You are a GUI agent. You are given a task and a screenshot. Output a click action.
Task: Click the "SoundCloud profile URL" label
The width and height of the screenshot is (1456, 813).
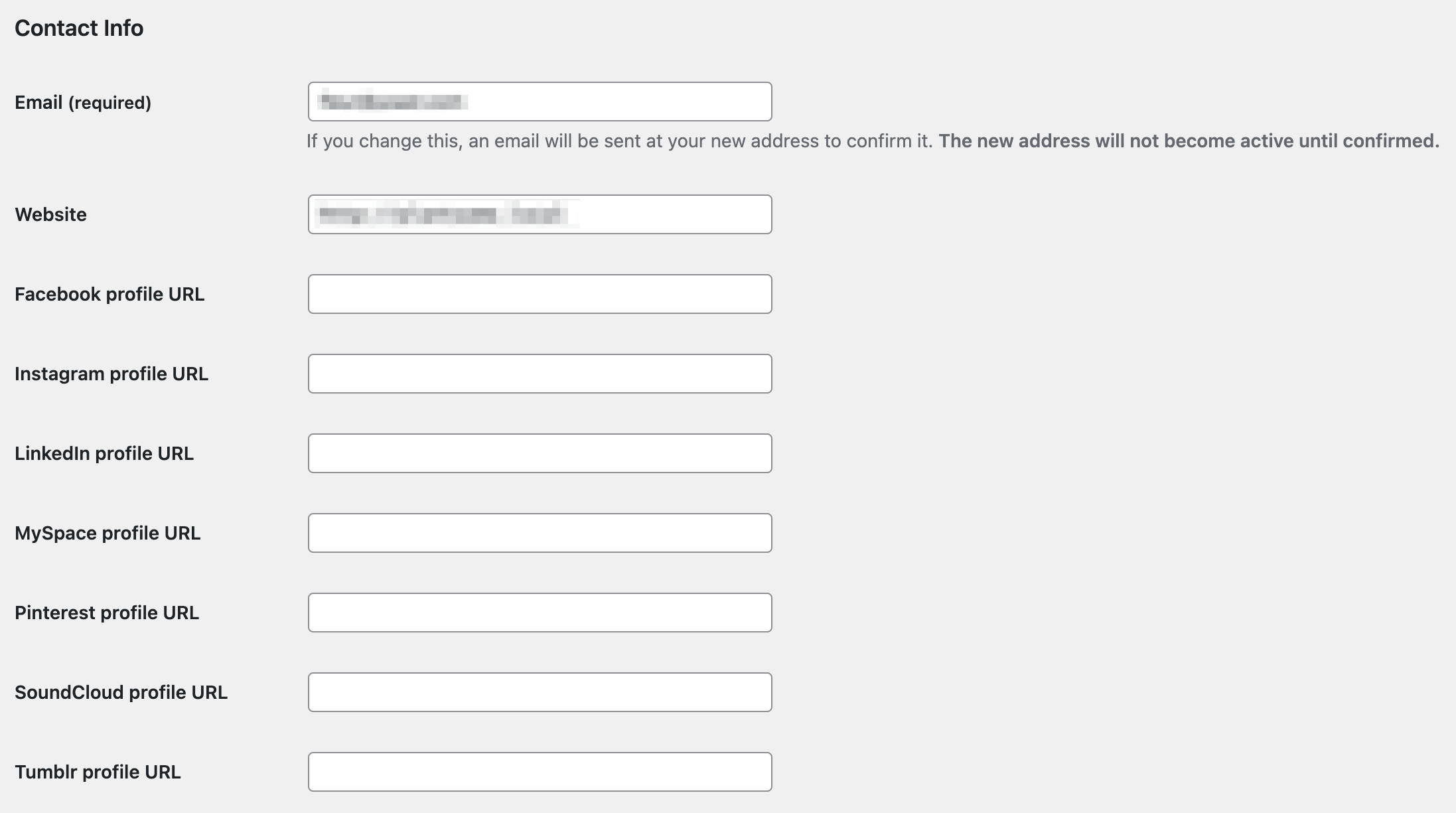coord(121,693)
